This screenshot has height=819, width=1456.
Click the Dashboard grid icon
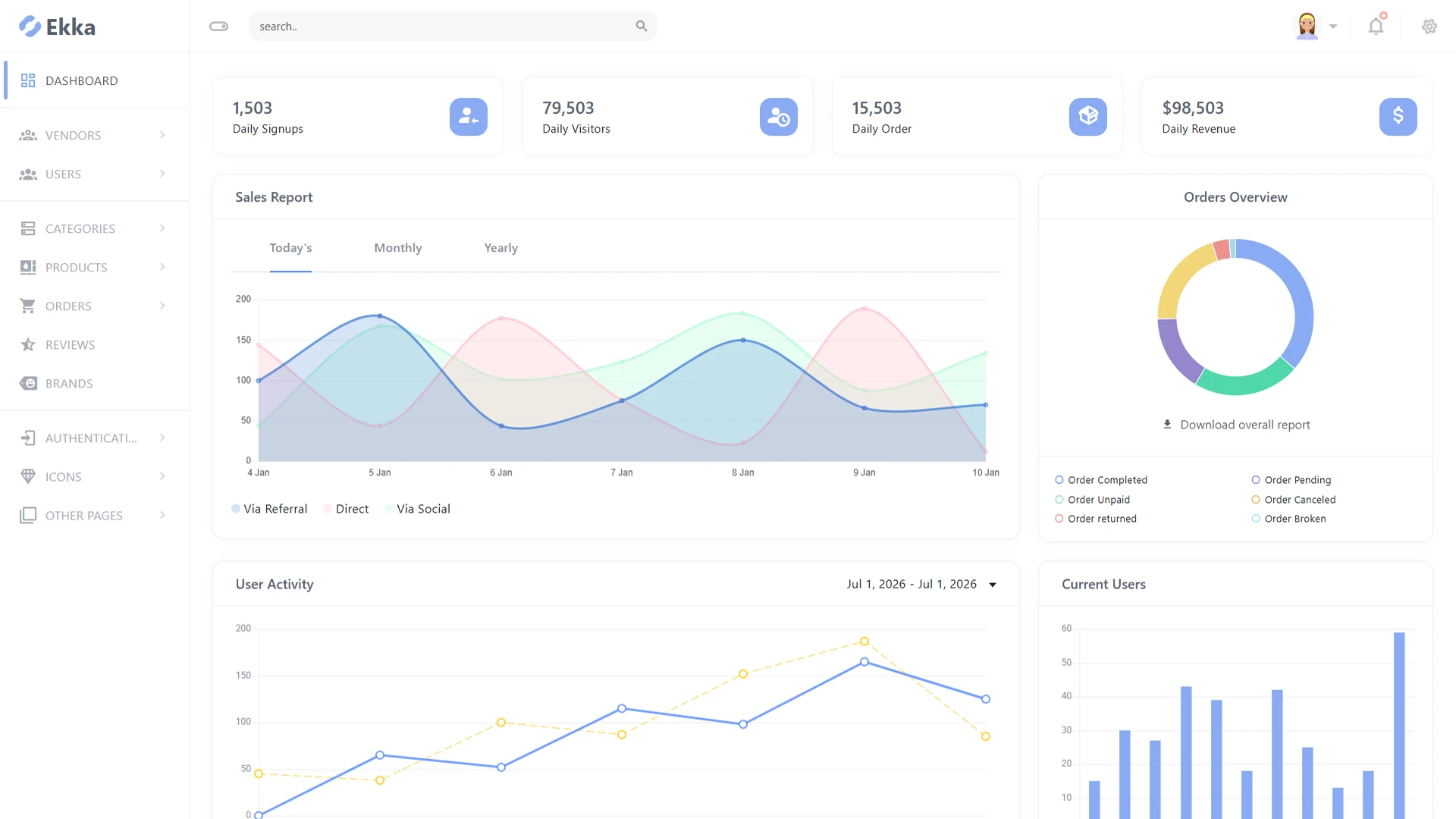(x=28, y=80)
